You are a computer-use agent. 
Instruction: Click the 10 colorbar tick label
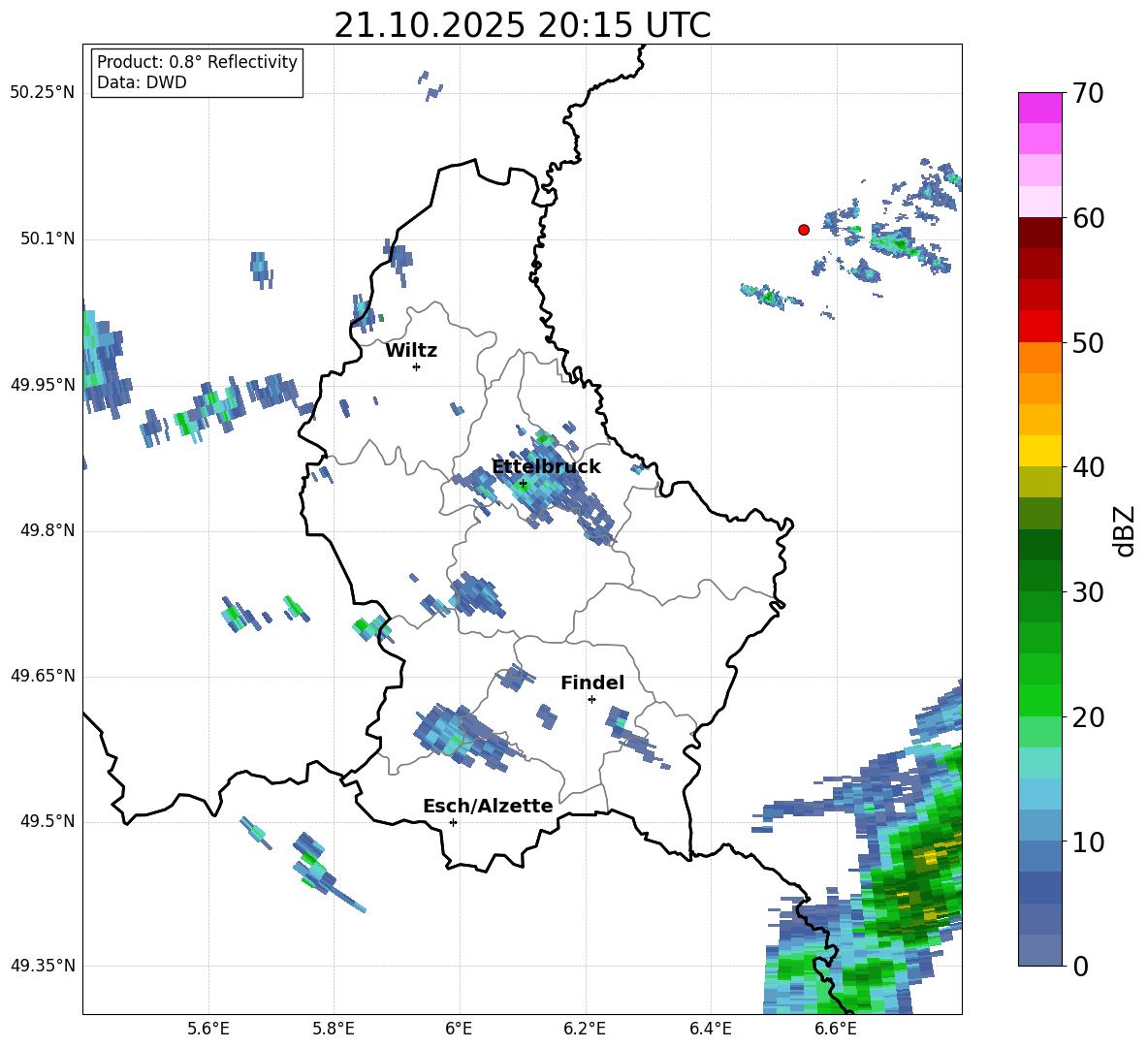pos(1088,842)
